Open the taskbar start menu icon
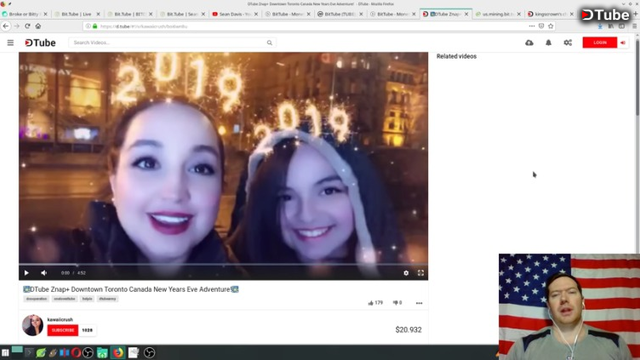640x360 pixels. pos(5,352)
